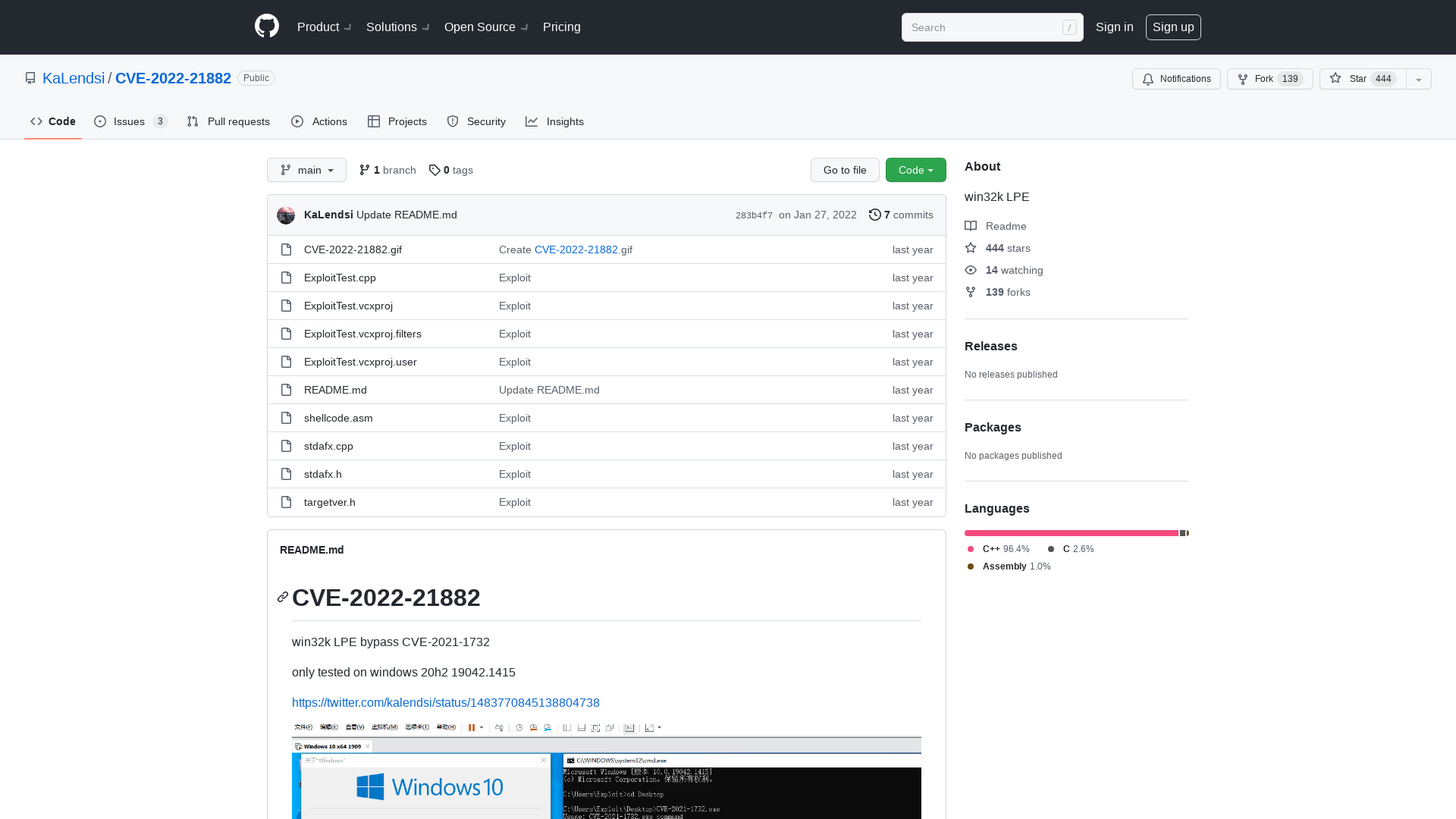
Task: View the 7 commits history link
Action: 901,215
